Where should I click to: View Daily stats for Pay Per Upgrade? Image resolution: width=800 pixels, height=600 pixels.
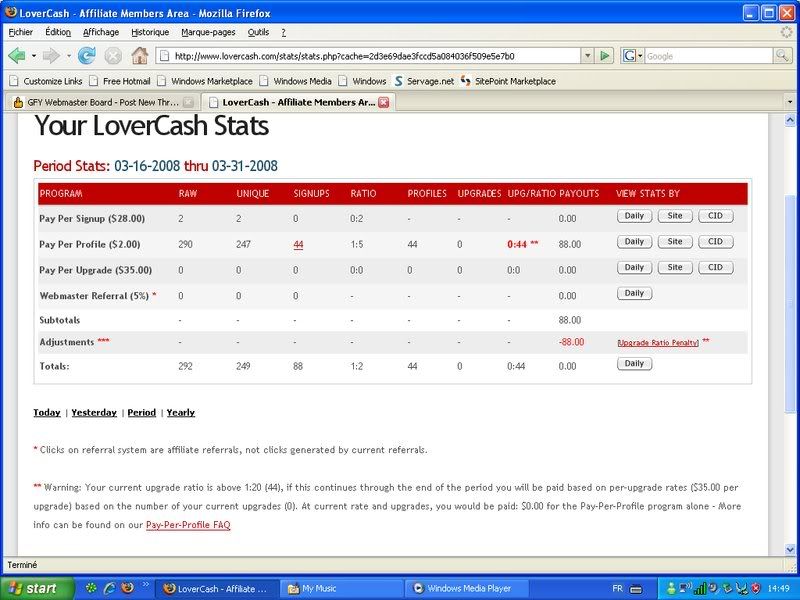click(x=634, y=267)
